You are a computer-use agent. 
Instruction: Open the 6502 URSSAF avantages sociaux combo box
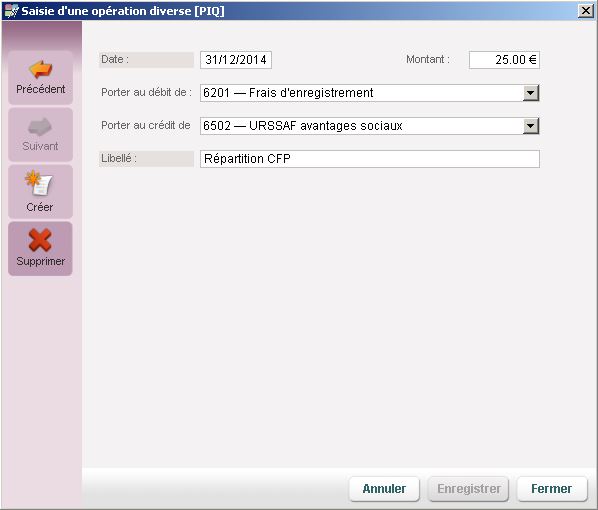point(370,126)
